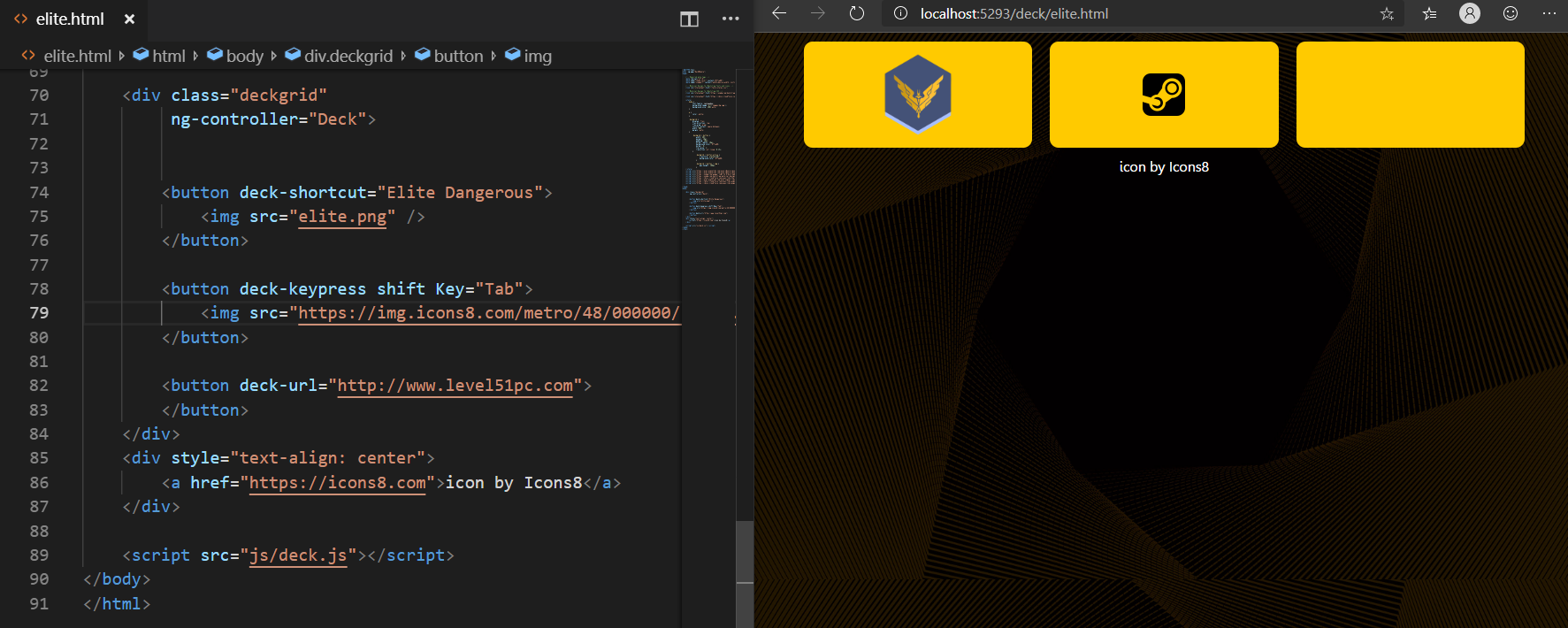Click the browser address bar URL
The width and height of the screenshot is (1568, 628).
pyautogui.click(x=1013, y=13)
